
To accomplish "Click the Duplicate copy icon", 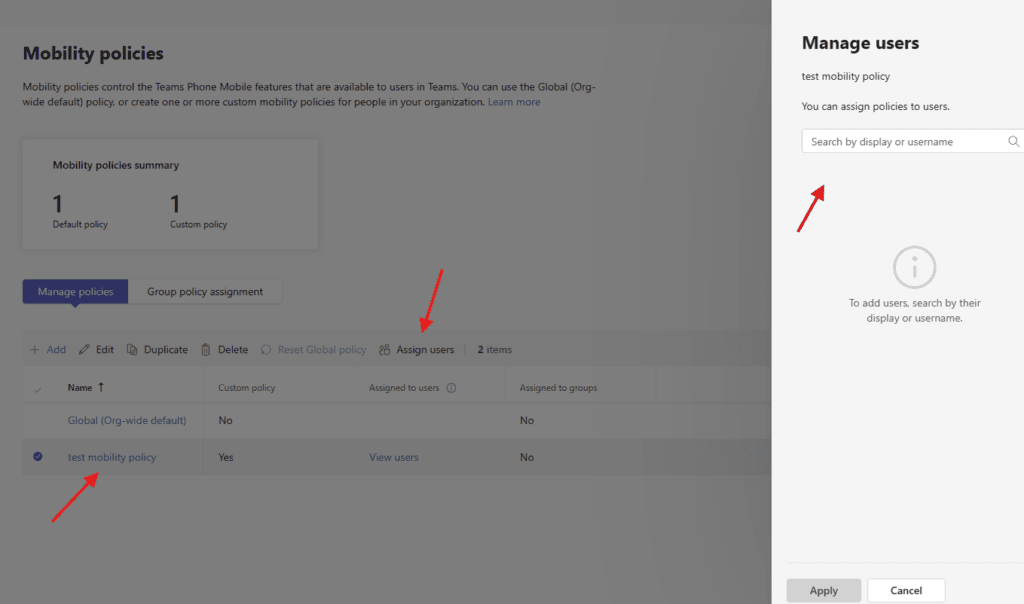I will [132, 350].
